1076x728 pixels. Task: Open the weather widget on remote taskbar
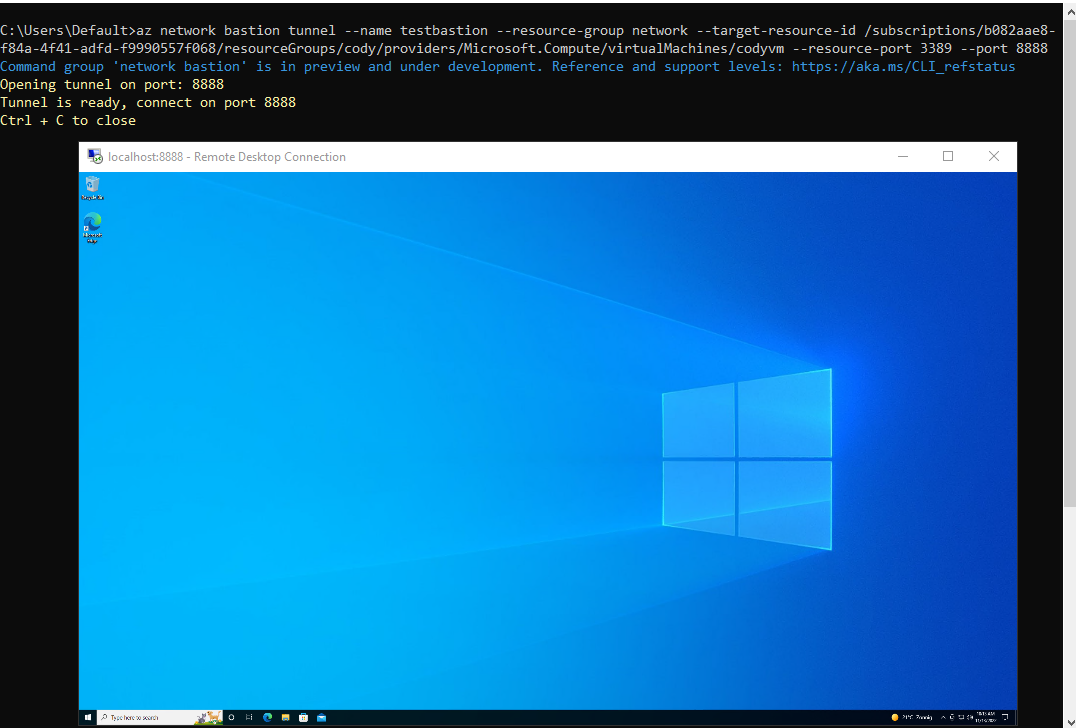pyautogui.click(x=912, y=717)
